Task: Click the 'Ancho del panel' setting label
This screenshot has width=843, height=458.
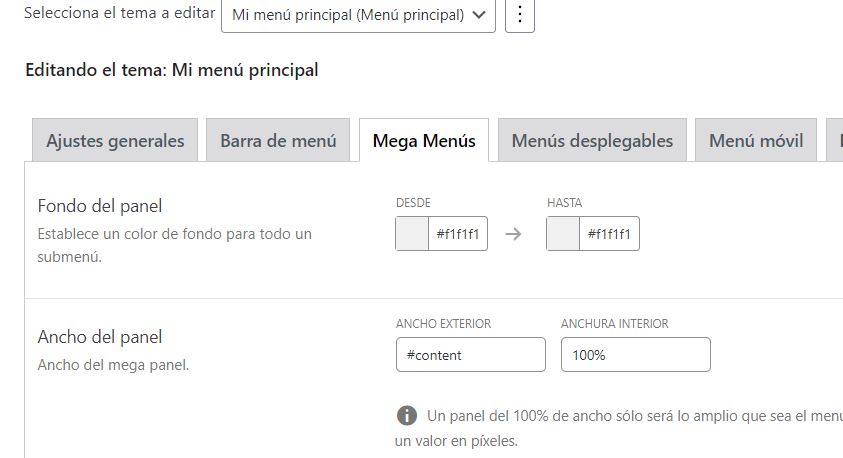Action: pyautogui.click(x=99, y=337)
